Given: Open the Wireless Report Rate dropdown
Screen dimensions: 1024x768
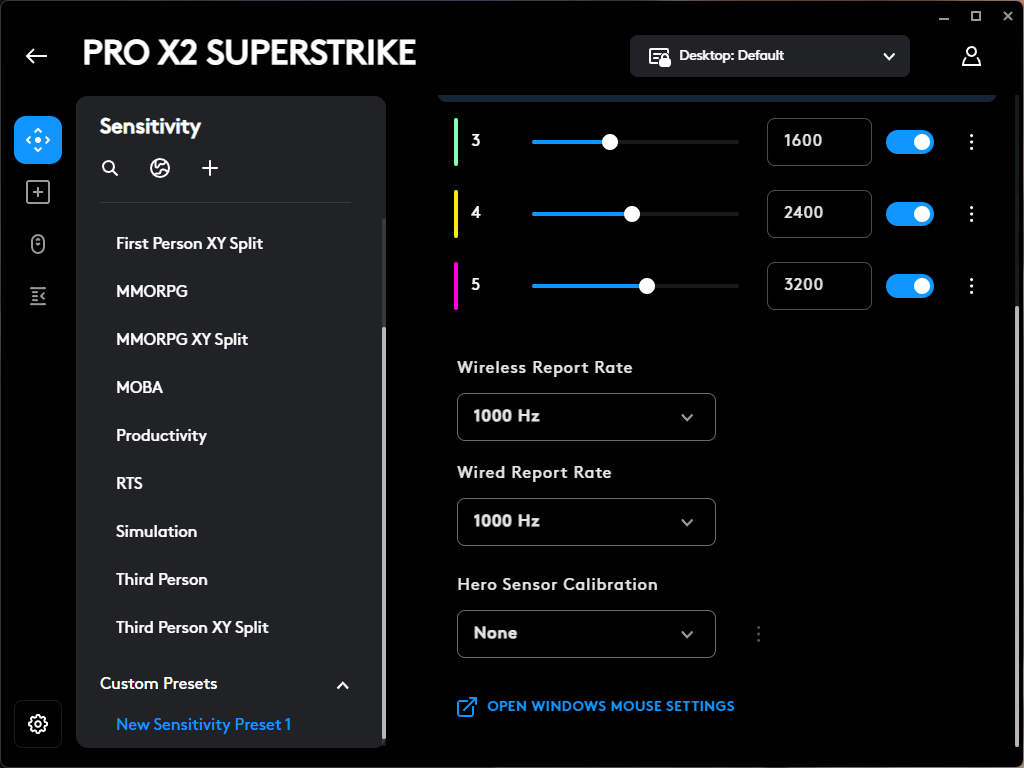Looking at the screenshot, I should (x=586, y=417).
